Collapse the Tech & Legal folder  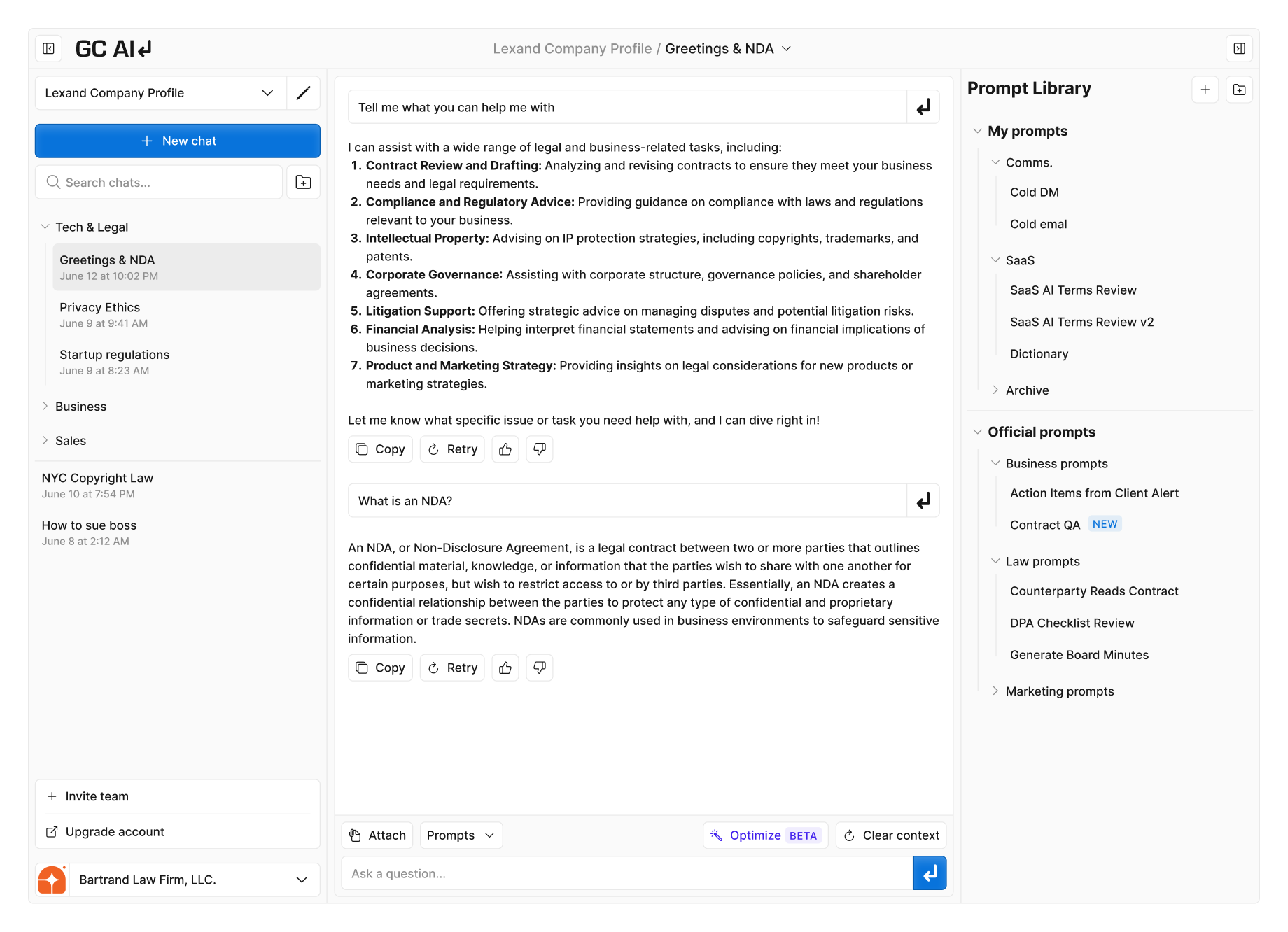click(45, 227)
